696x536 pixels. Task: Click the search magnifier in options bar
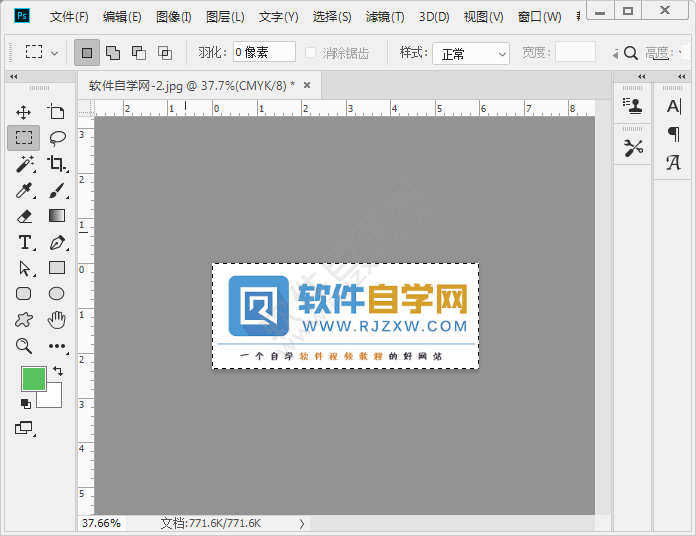click(x=631, y=53)
